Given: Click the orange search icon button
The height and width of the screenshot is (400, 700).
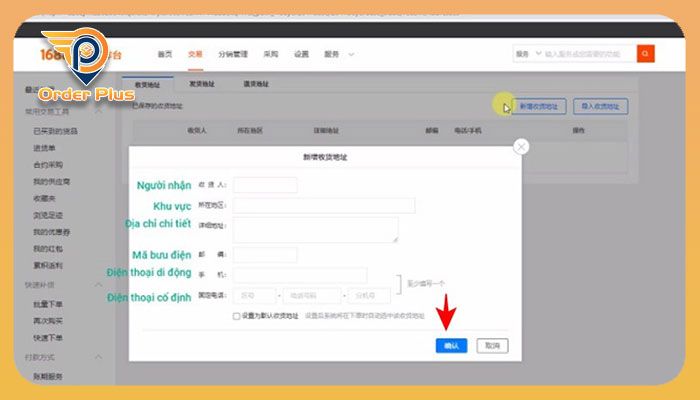Looking at the screenshot, I should tap(646, 54).
